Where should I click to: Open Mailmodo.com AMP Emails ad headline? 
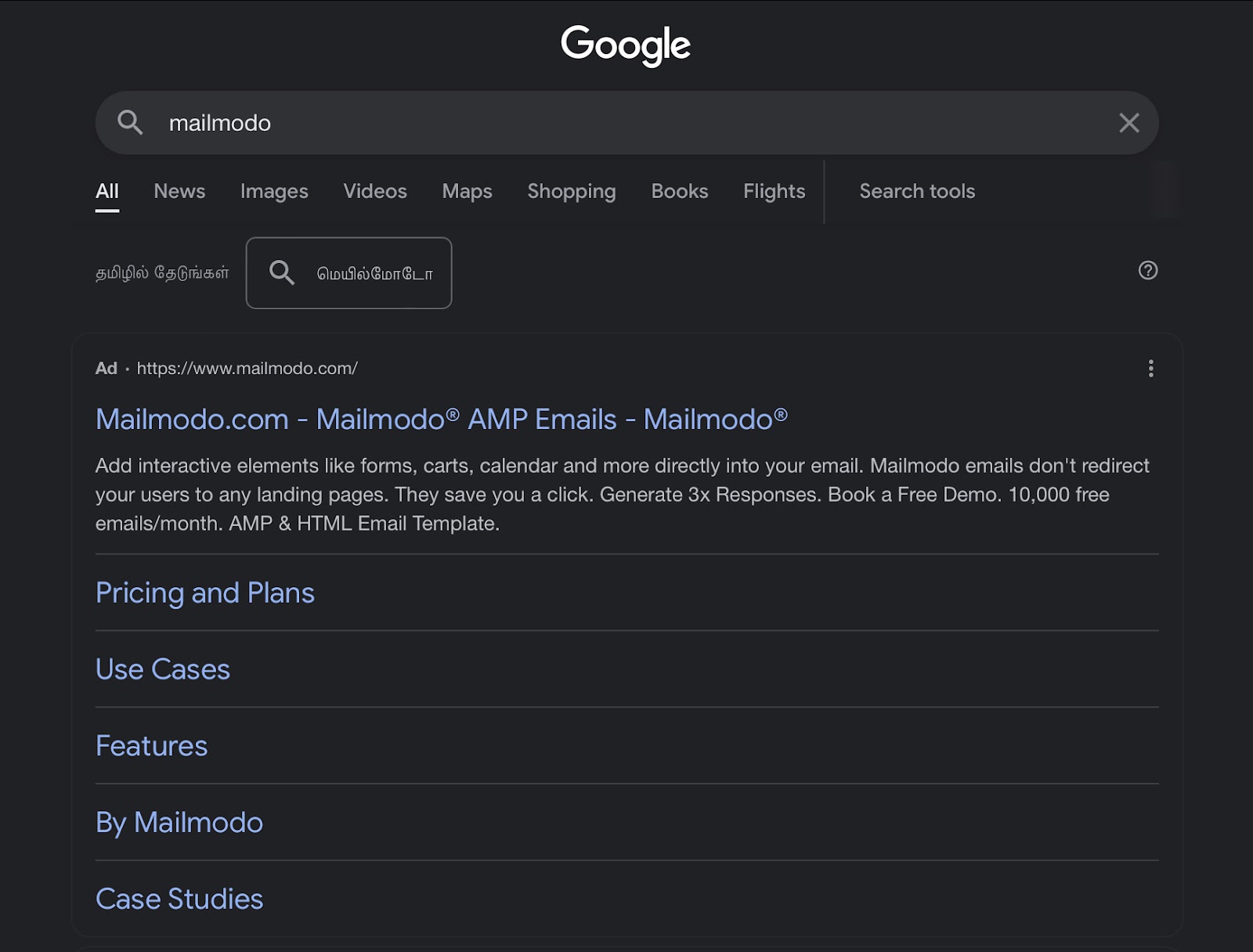[441, 419]
